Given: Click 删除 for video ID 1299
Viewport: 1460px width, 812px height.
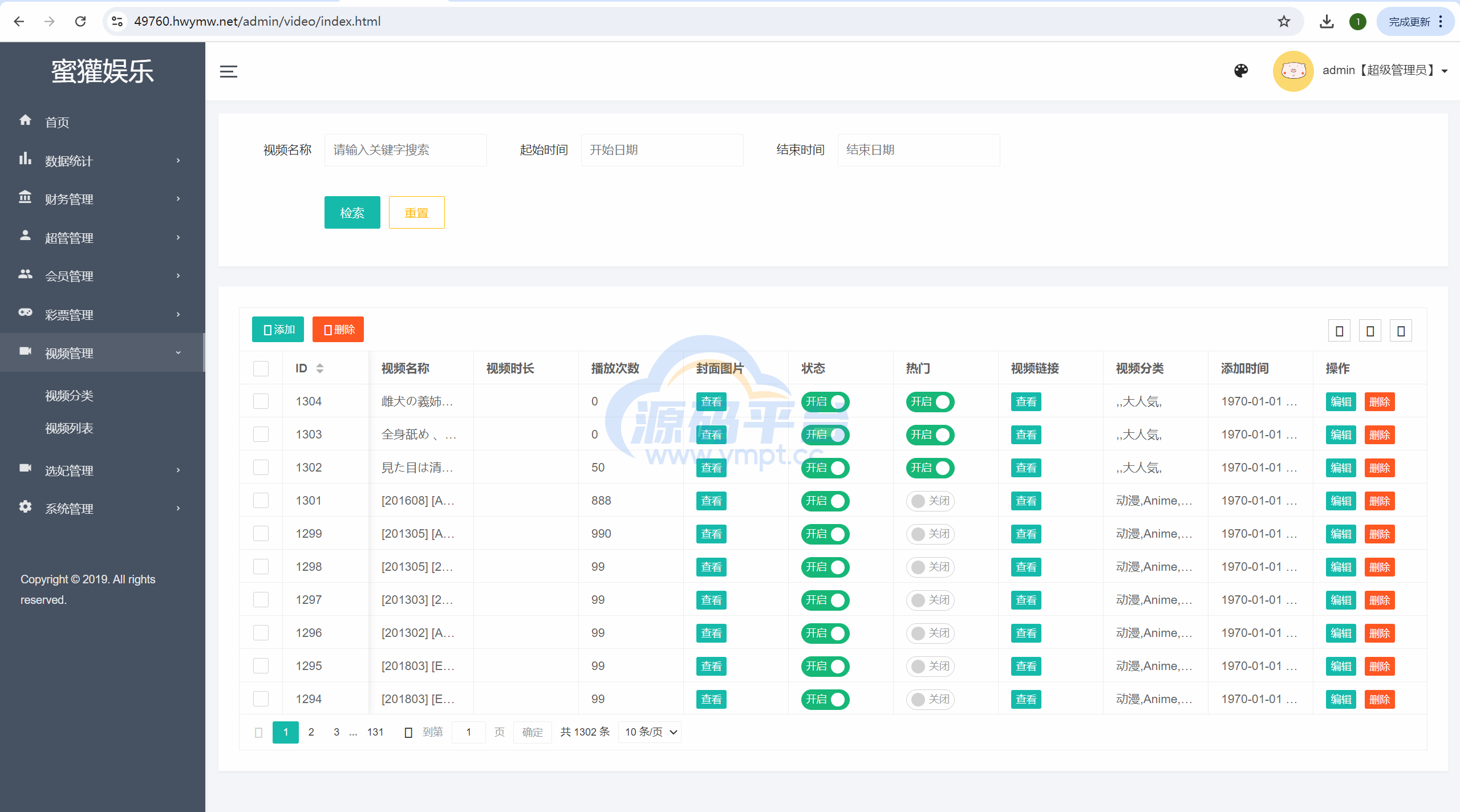Looking at the screenshot, I should [x=1380, y=534].
